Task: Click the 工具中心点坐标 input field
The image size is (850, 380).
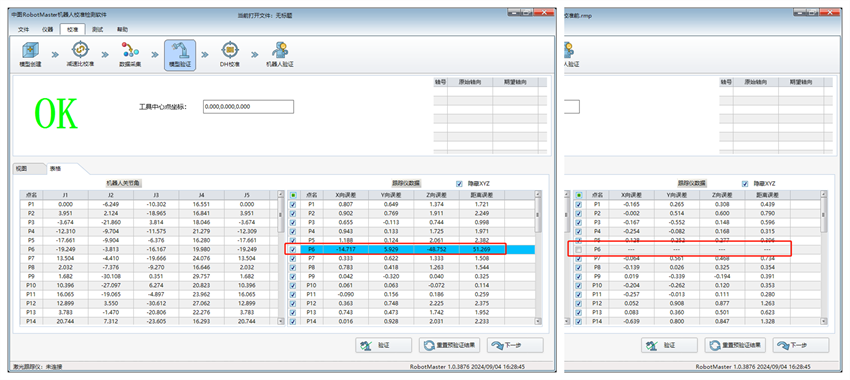Action: tap(248, 107)
